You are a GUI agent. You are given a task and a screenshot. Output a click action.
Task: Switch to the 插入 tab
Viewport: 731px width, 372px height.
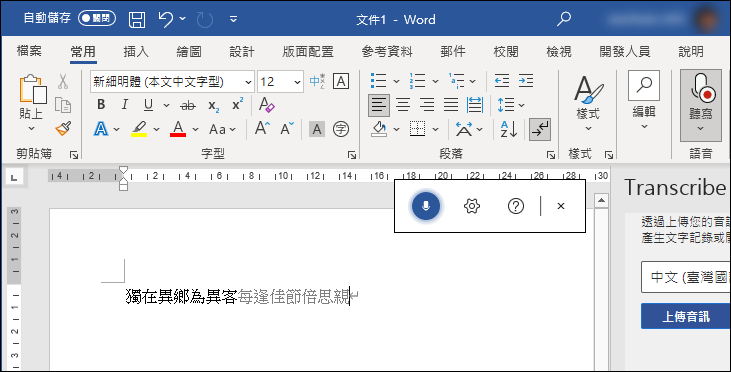click(x=136, y=51)
